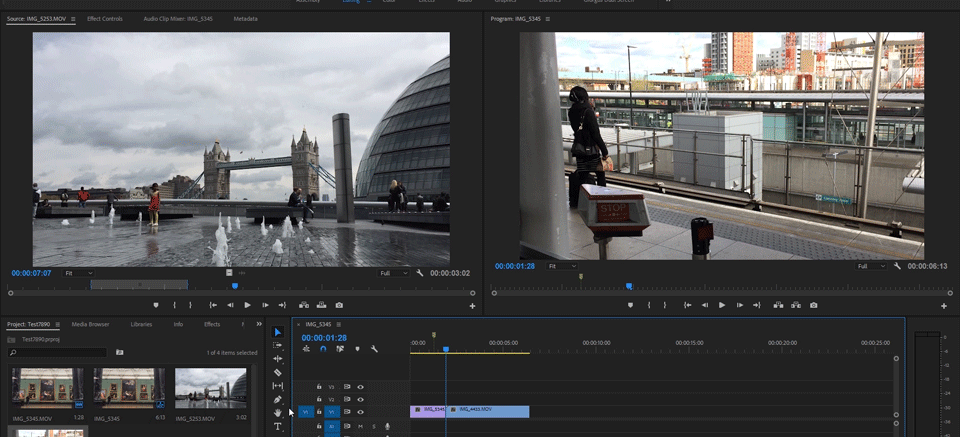Open Source monitor Fit zoom dropdown
This screenshot has width=960, height=437.
(x=79, y=273)
